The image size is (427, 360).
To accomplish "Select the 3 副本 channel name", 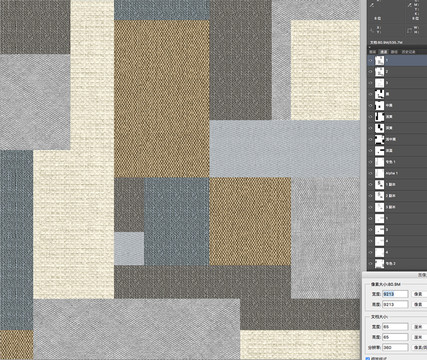I will tap(391, 207).
